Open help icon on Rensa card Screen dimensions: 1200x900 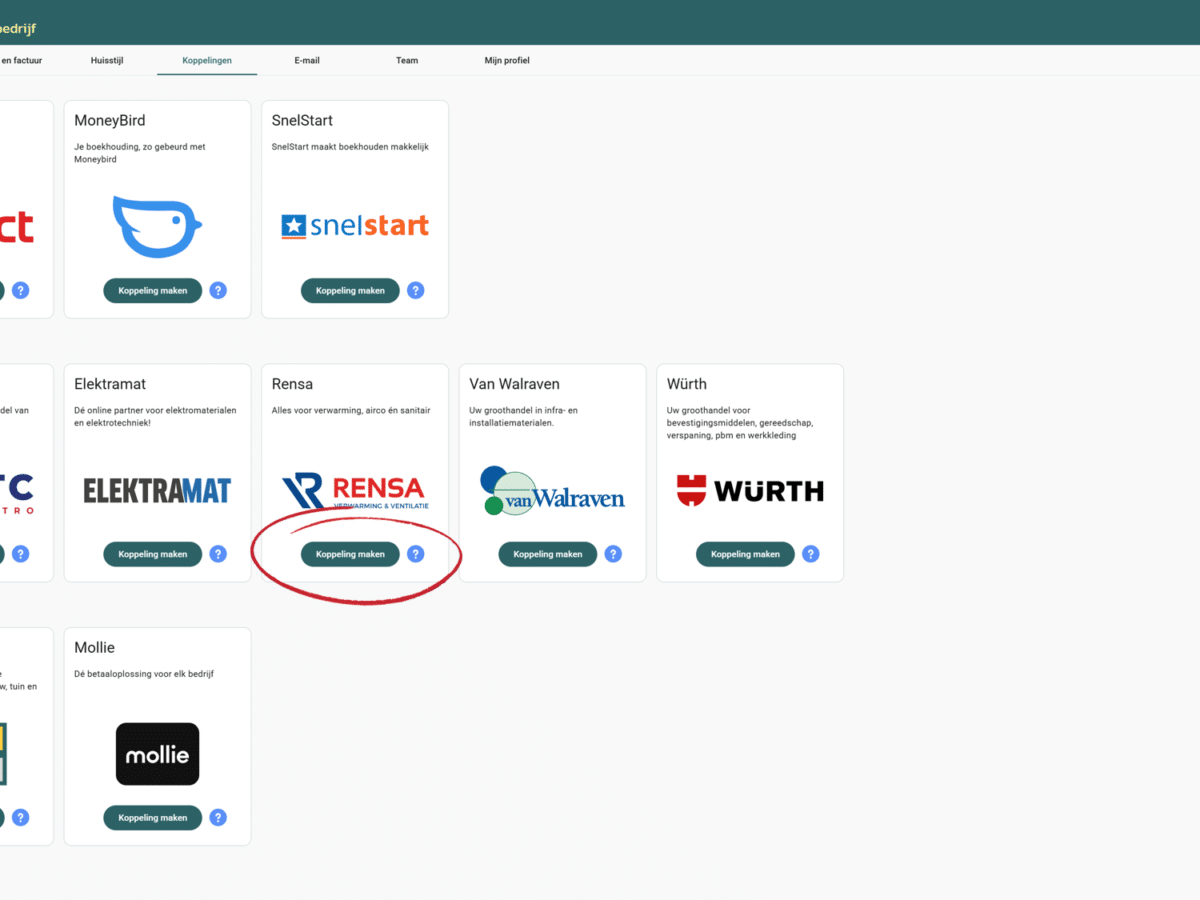(x=416, y=554)
